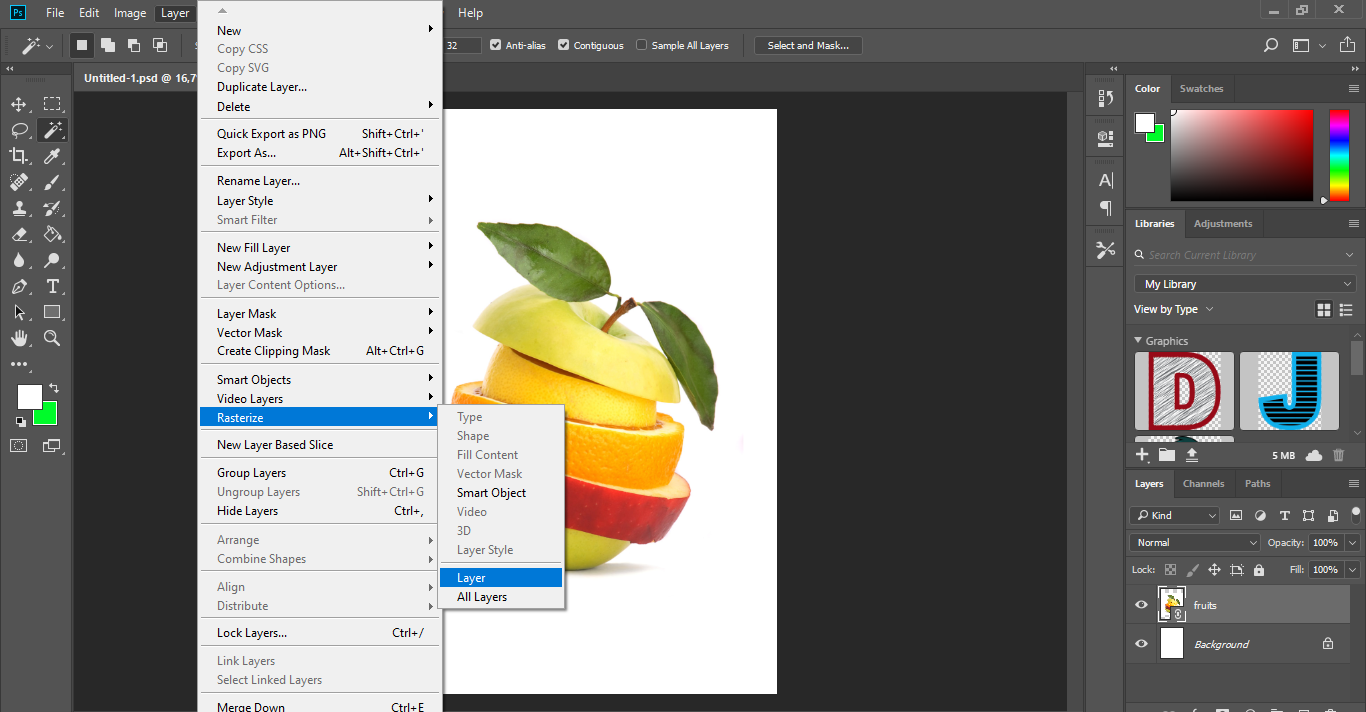Select the Horizontal Type tool
1366x712 pixels.
tap(52, 286)
